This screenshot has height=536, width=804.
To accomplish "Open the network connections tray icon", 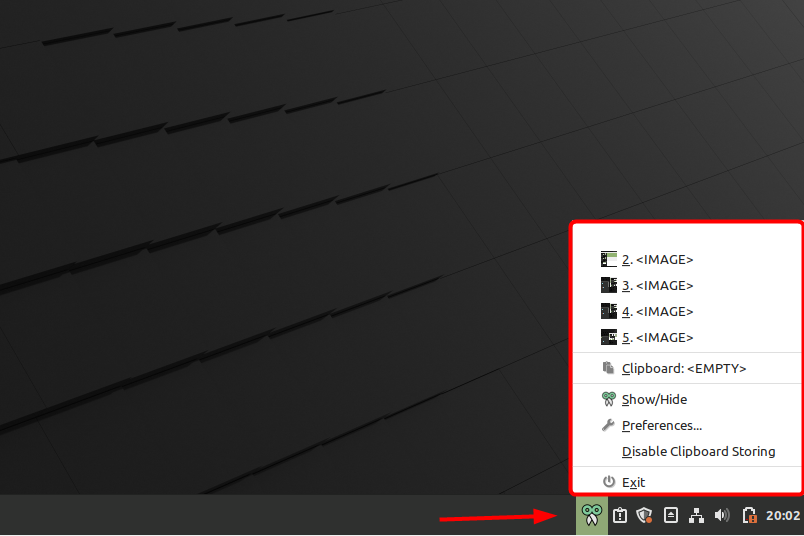I will click(696, 515).
